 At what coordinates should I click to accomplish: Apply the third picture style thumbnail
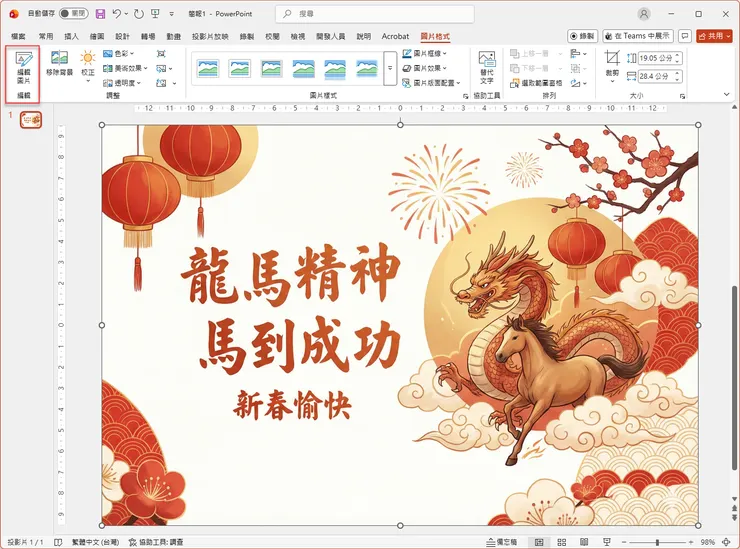tap(271, 68)
